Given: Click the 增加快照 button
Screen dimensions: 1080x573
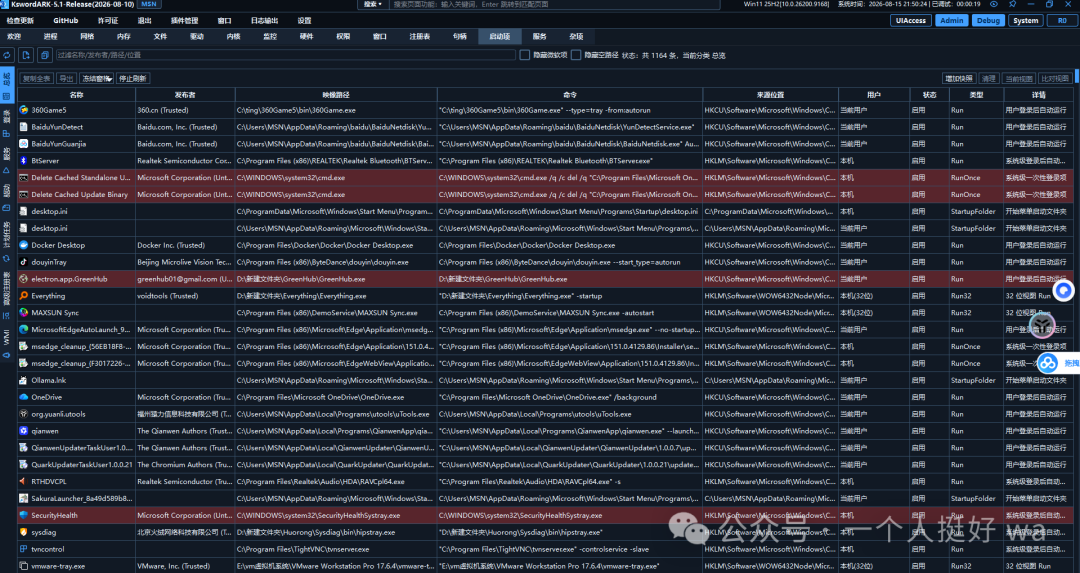Looking at the screenshot, I should [959, 79].
